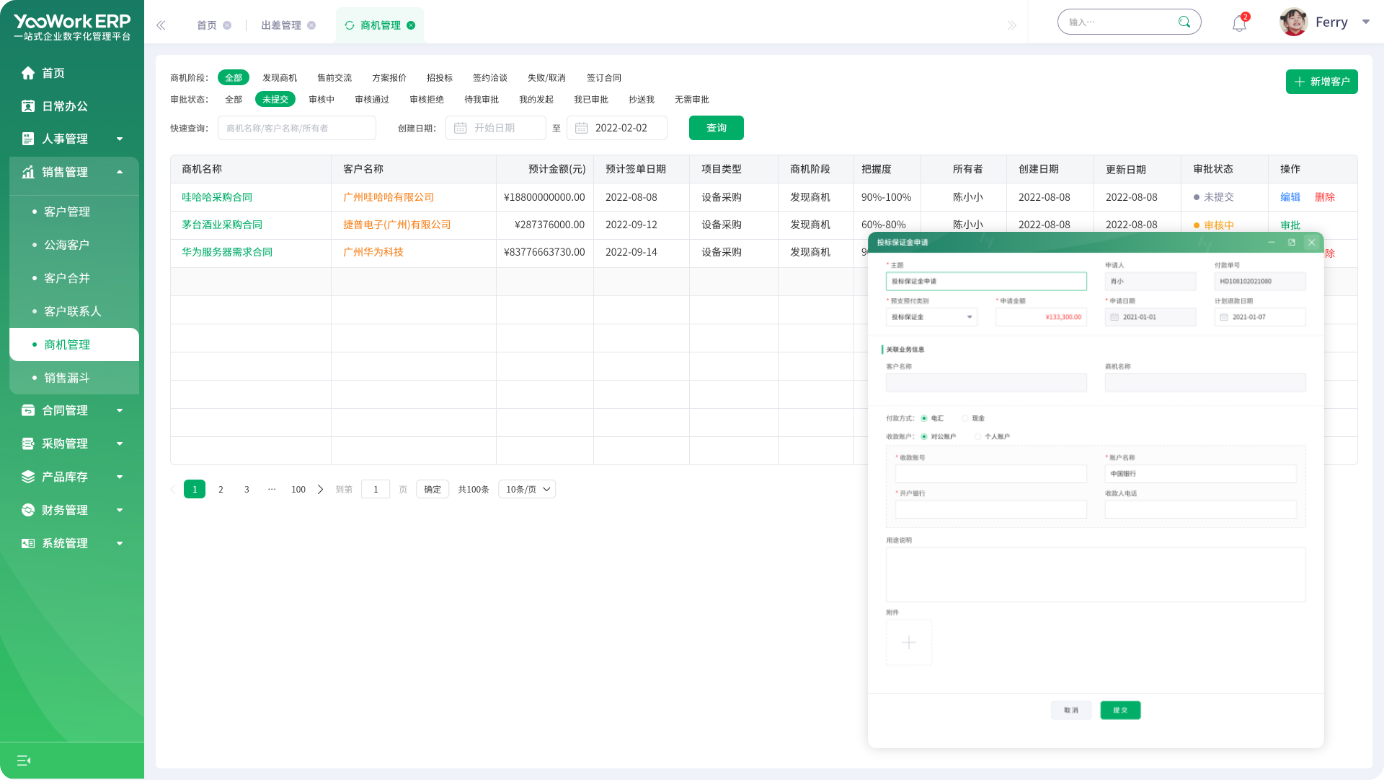The width and height of the screenshot is (1384, 780).
Task: Click the double-left arrow beside 首页 tab
Action: pos(161,25)
